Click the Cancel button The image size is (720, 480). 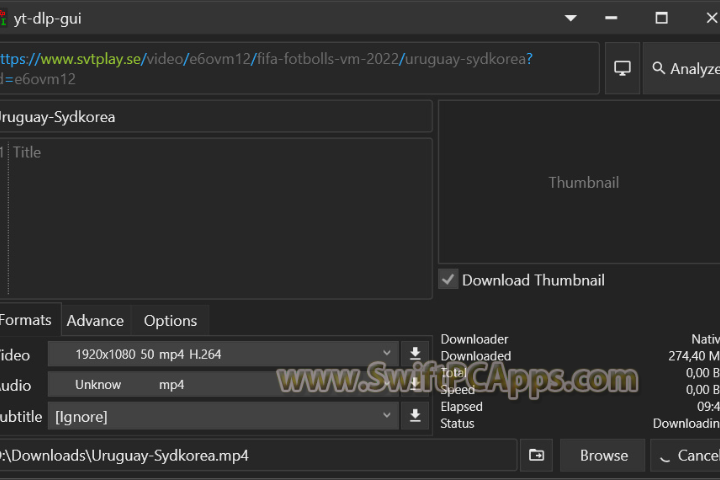686,455
